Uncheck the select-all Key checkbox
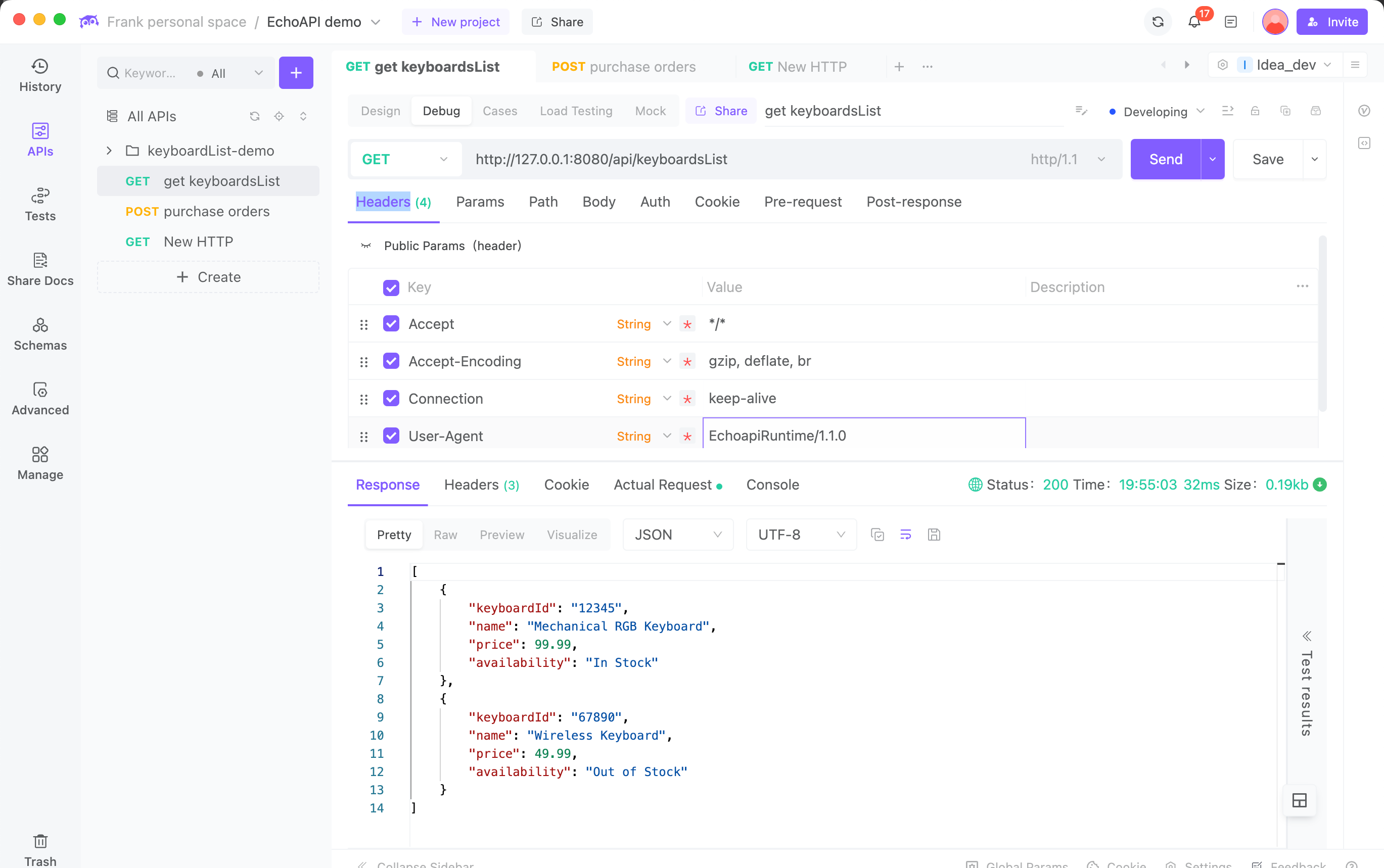Viewport: 1384px width, 868px height. [391, 287]
